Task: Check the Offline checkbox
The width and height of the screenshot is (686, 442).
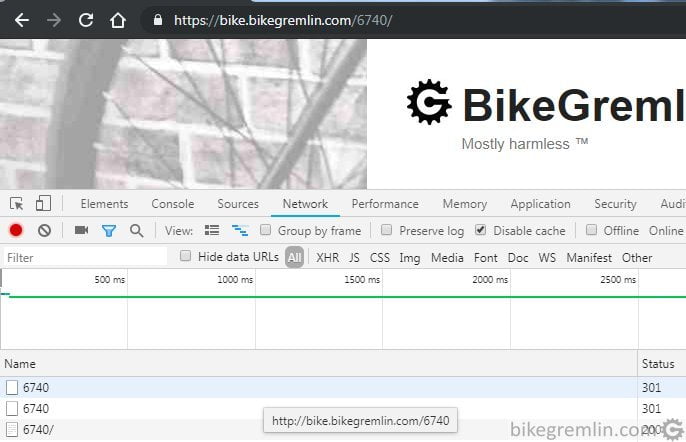Action: pyautogui.click(x=591, y=230)
